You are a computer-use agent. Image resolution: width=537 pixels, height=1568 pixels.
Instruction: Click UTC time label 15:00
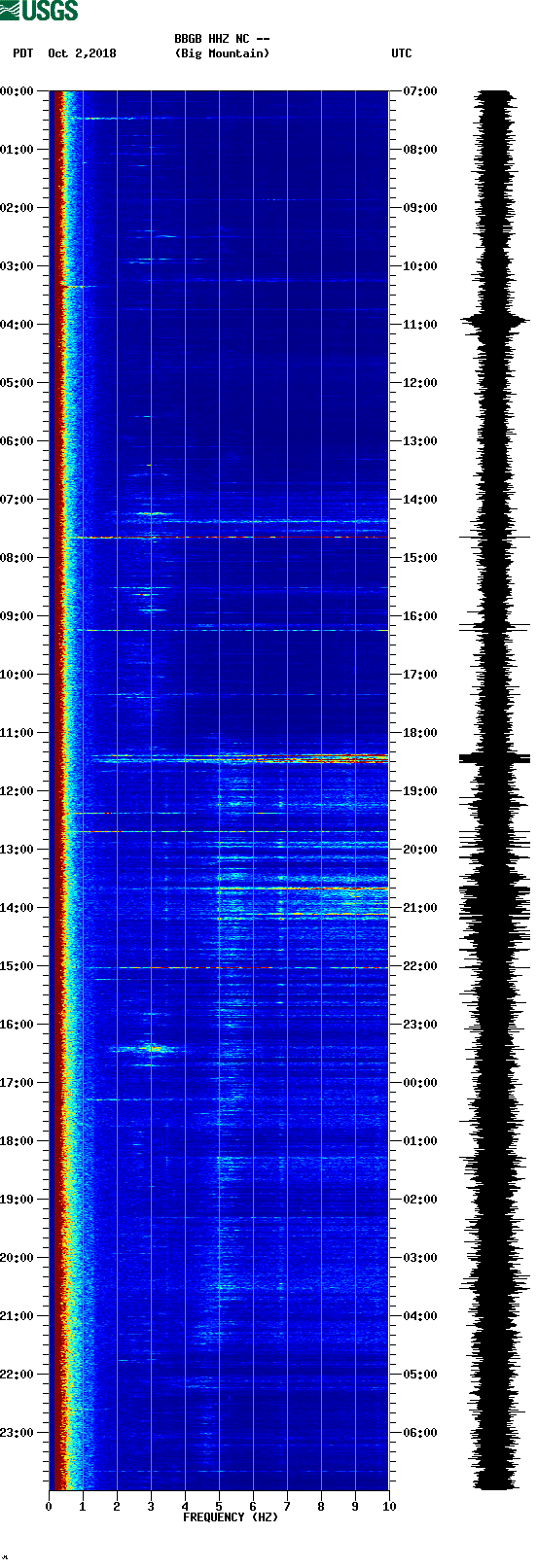coord(420,558)
